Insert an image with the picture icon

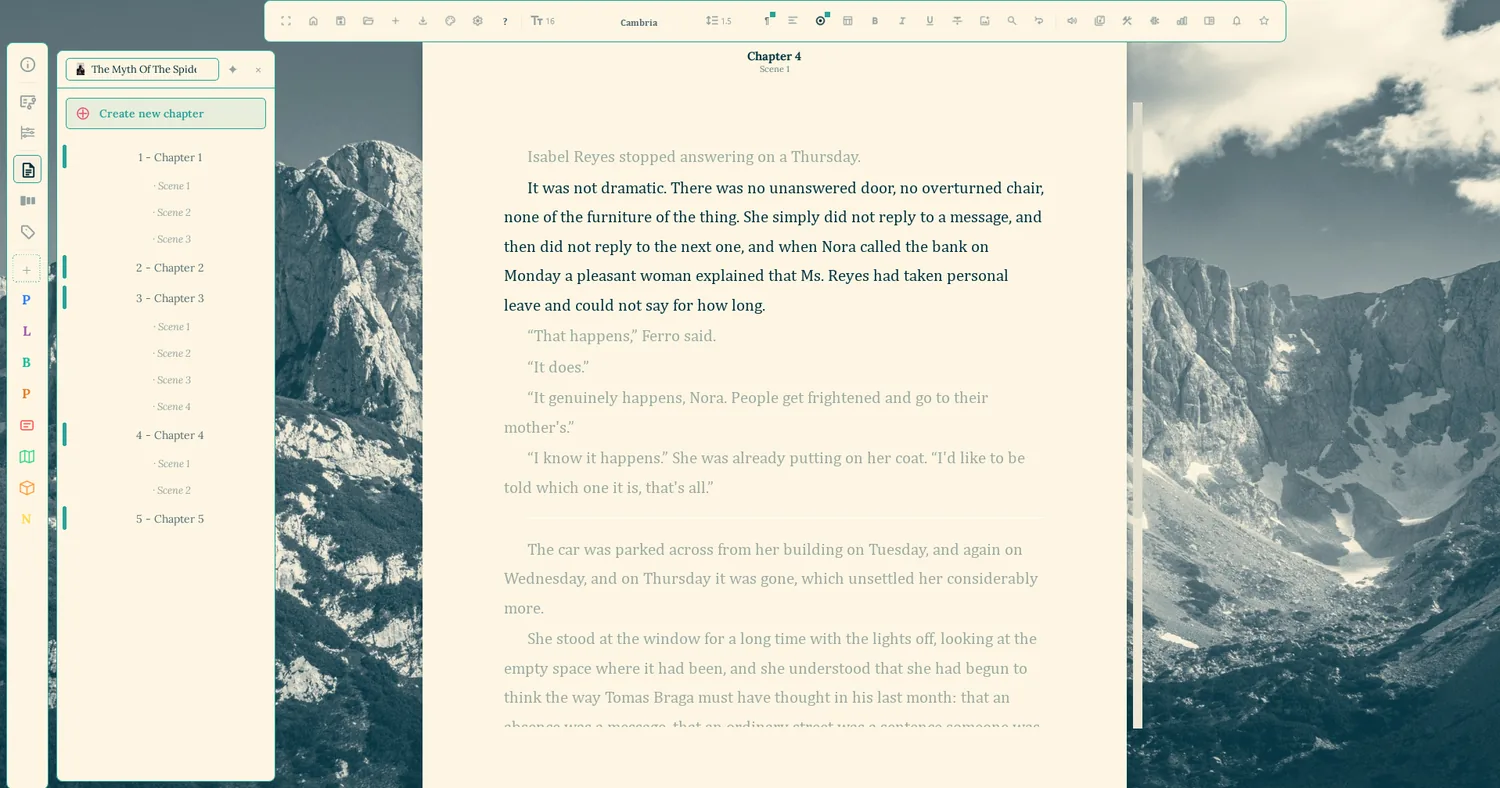(985, 21)
